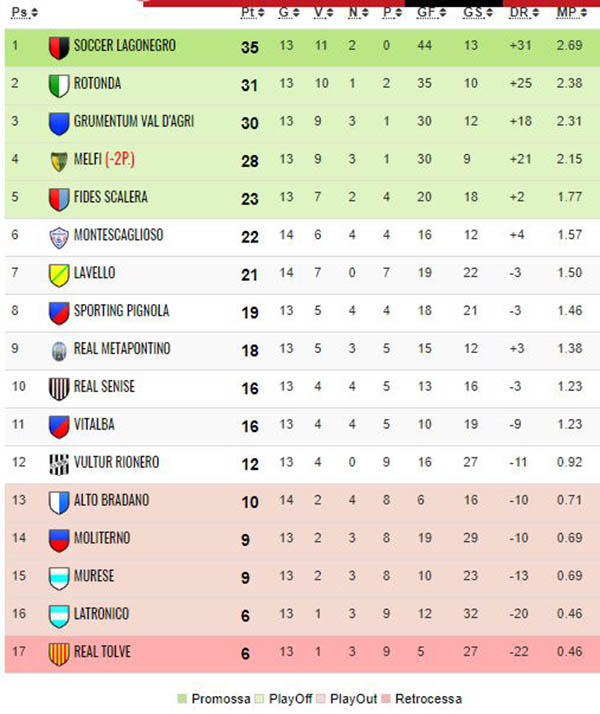Click the Montescaglioso club badge
600x714 pixels.
(x=59, y=237)
